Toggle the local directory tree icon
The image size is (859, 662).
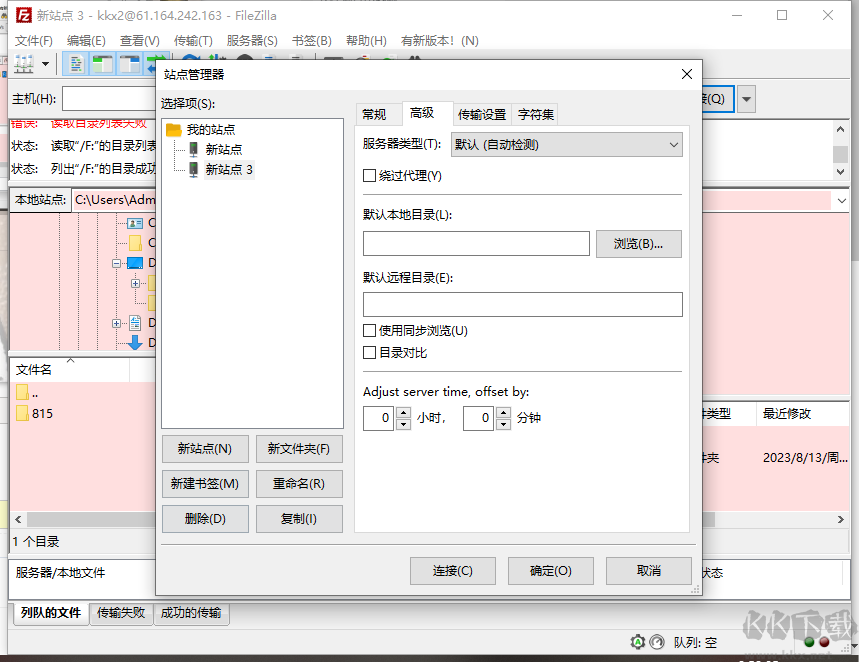[102, 64]
